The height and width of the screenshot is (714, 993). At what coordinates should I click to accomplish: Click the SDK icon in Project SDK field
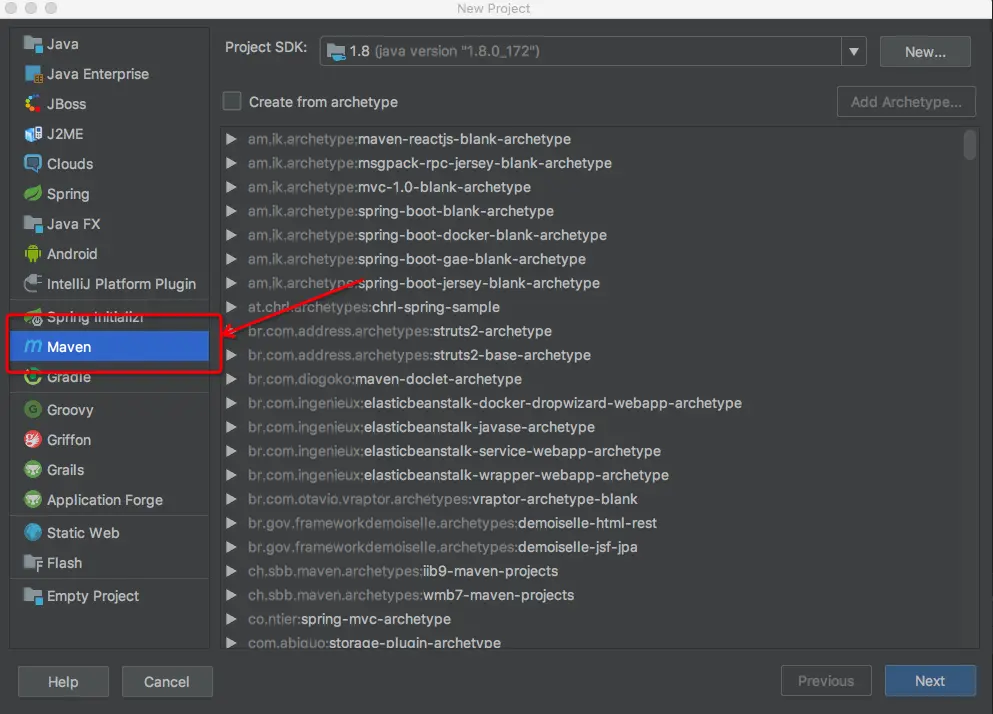pos(336,51)
